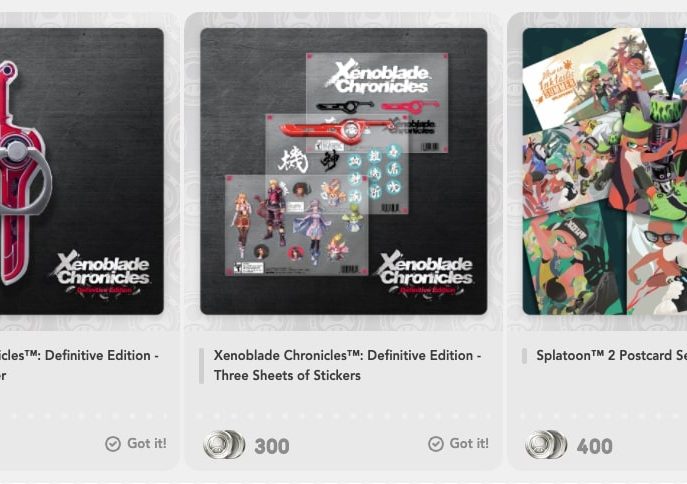
Task: Open the Xenoblade Three Sheets of Stickers title link
Action: coord(347,365)
